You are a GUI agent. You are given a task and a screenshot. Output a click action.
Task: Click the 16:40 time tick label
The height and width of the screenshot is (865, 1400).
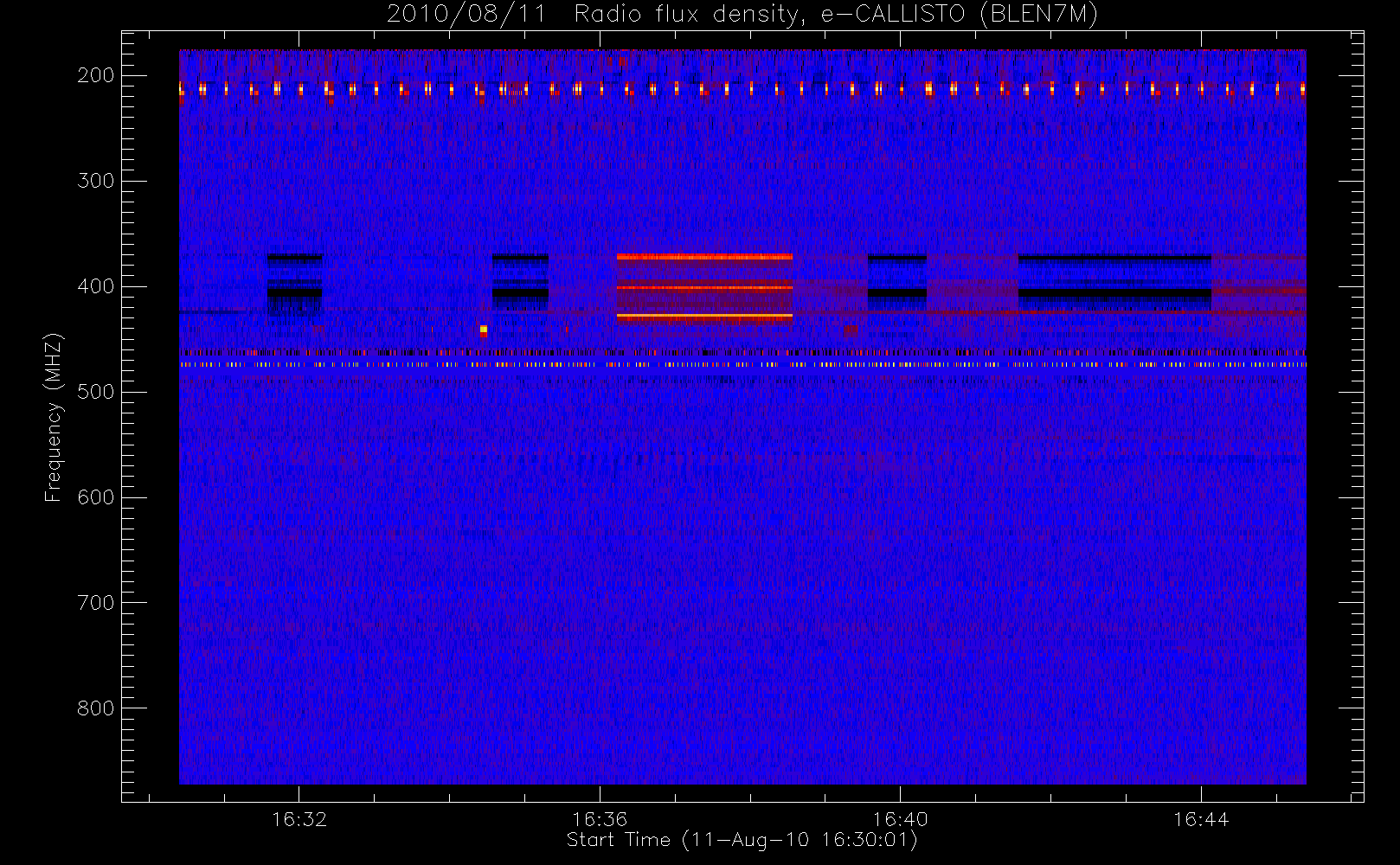[x=900, y=819]
